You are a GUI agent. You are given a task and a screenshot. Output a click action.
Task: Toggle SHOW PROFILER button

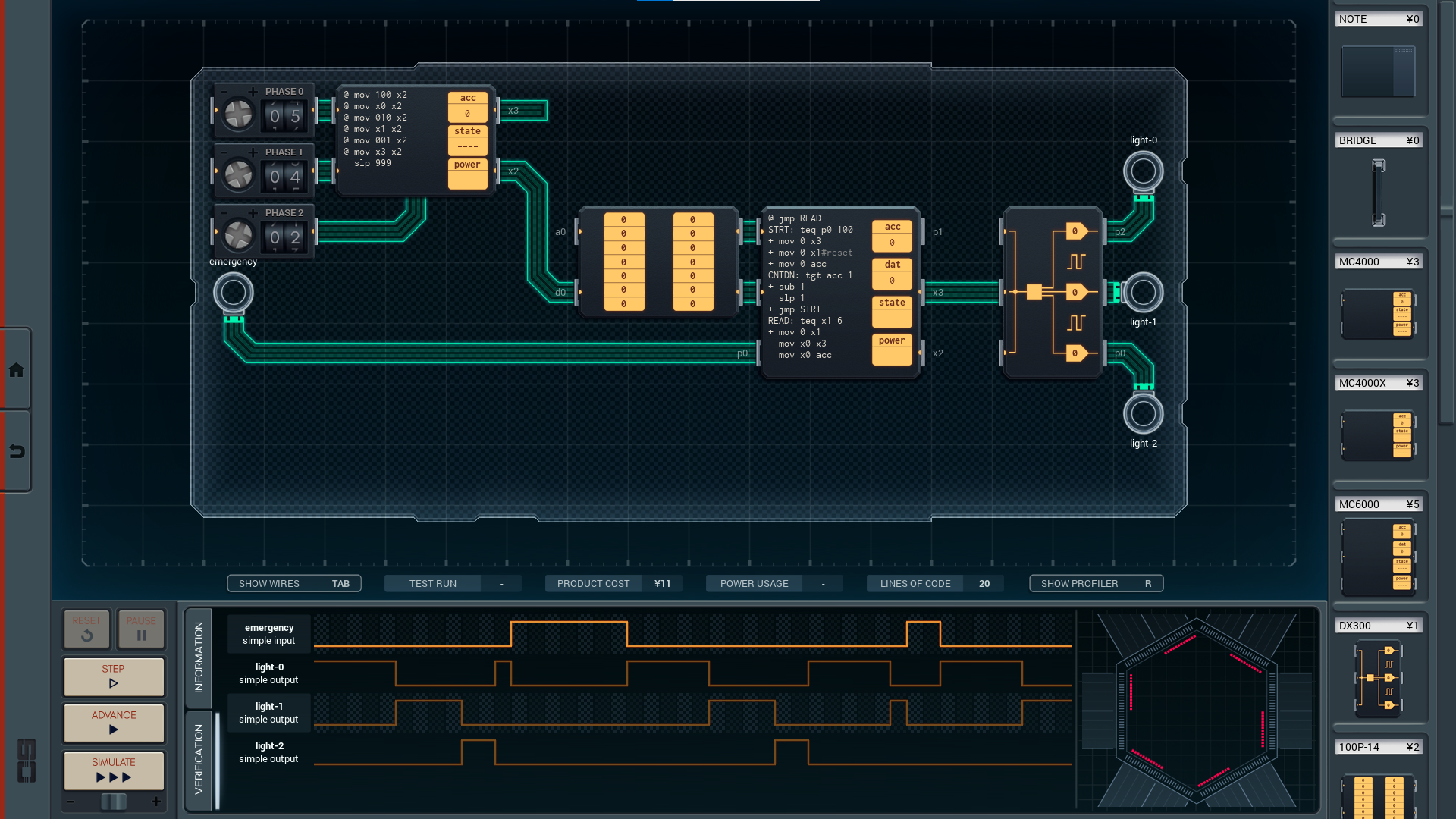click(1096, 583)
